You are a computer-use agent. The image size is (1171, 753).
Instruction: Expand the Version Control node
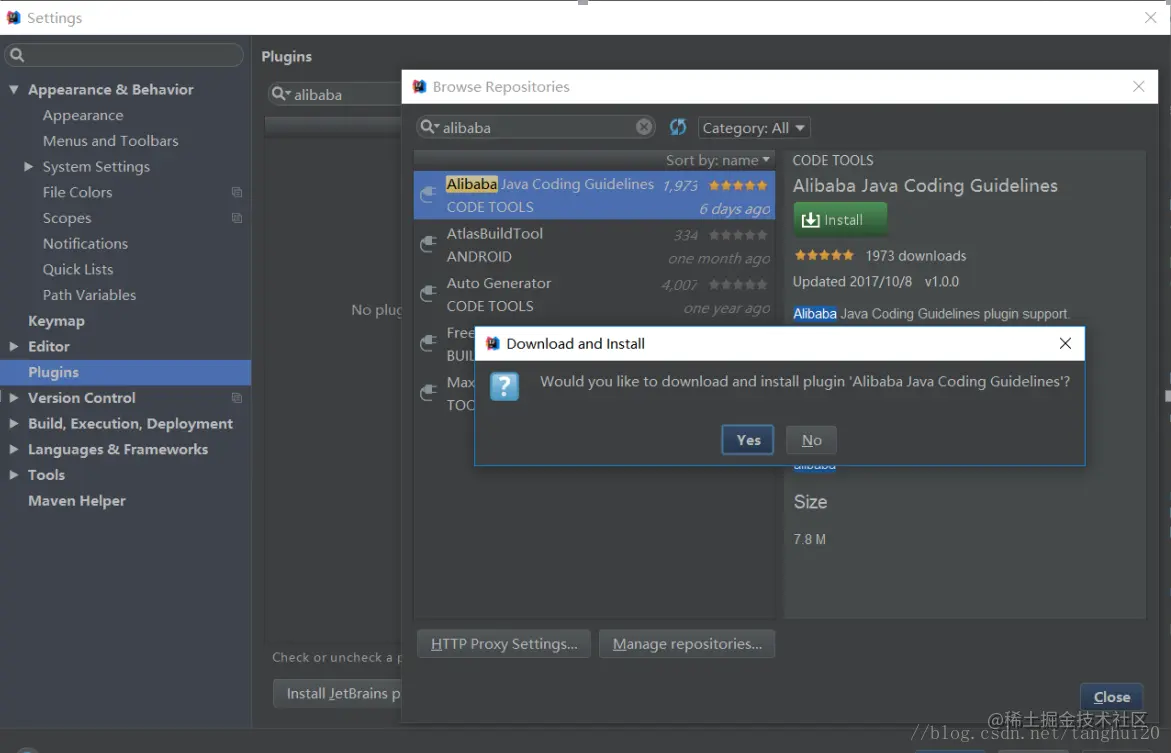click(13, 397)
